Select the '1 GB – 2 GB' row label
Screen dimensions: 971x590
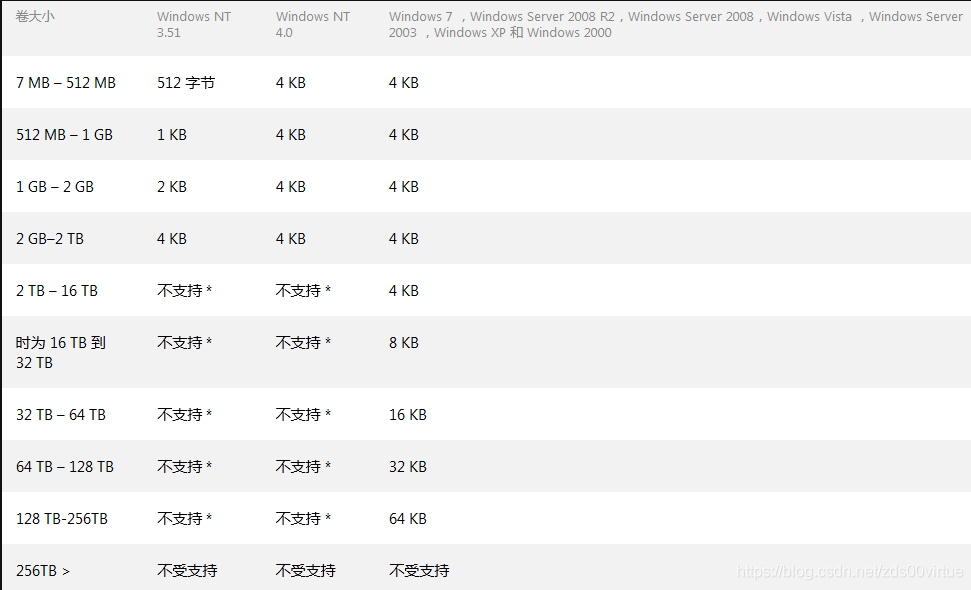click(x=55, y=186)
